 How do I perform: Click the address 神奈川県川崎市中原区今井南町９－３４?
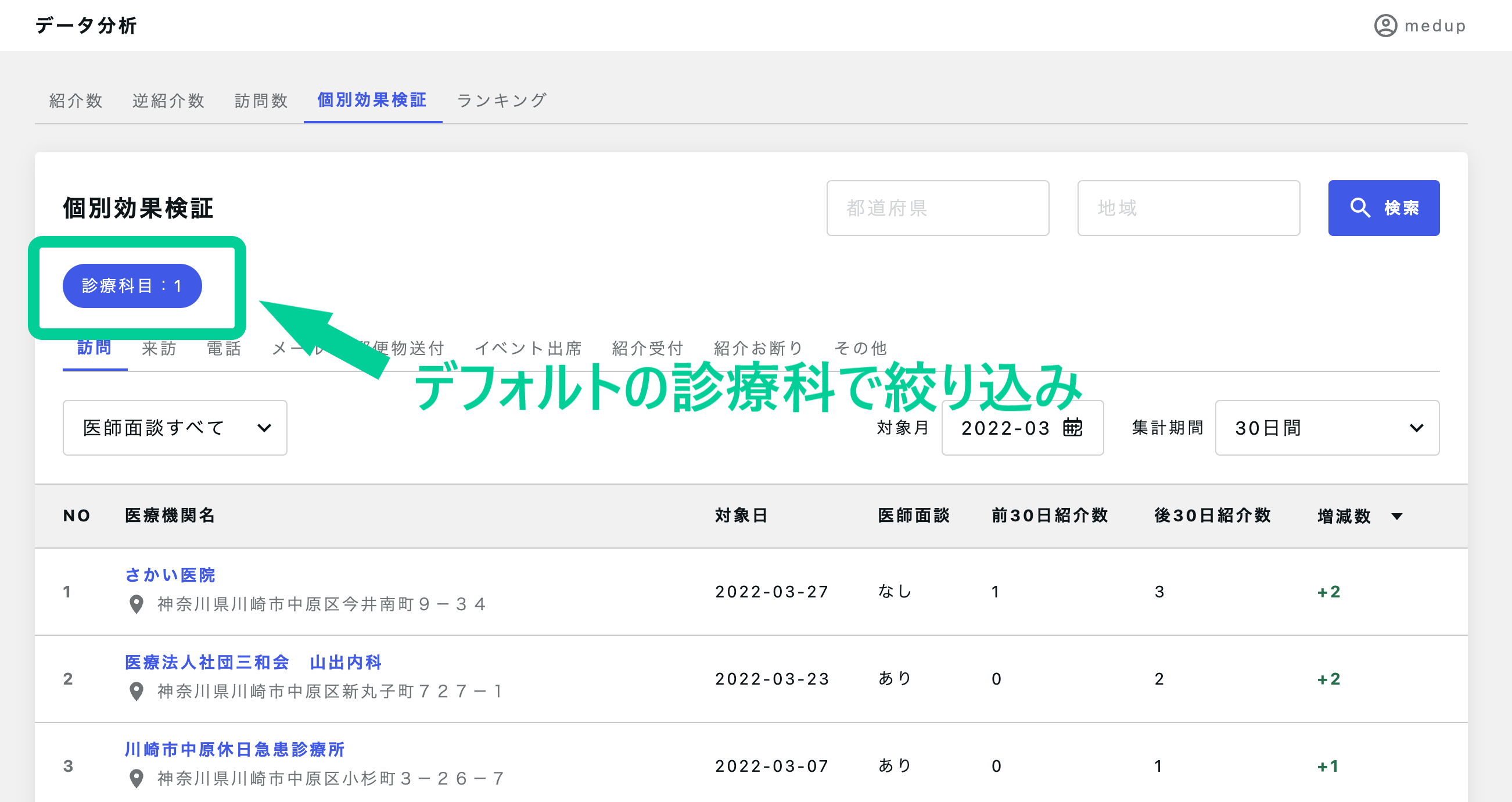point(322,604)
